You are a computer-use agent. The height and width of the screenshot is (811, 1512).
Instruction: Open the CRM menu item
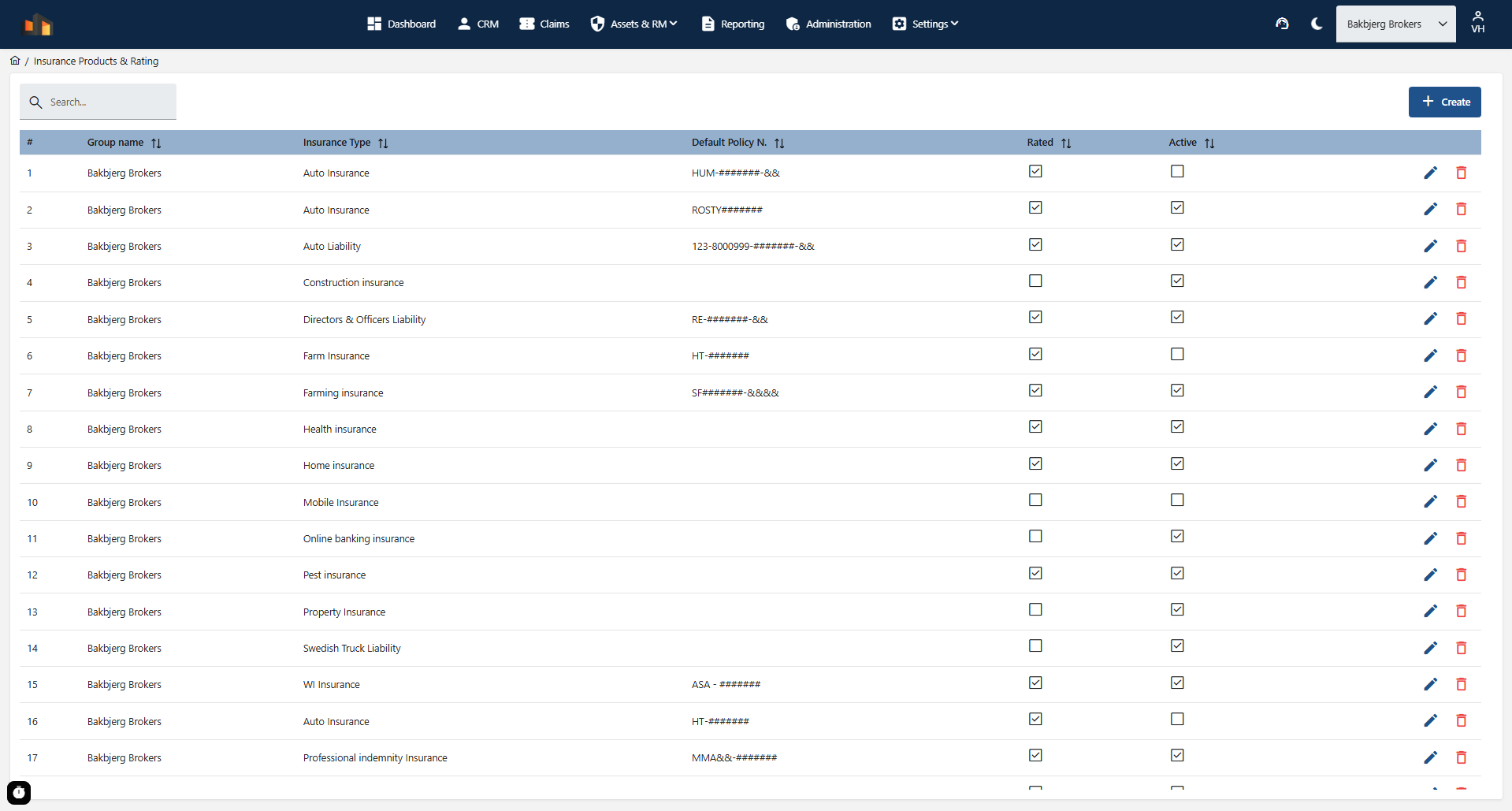(477, 24)
